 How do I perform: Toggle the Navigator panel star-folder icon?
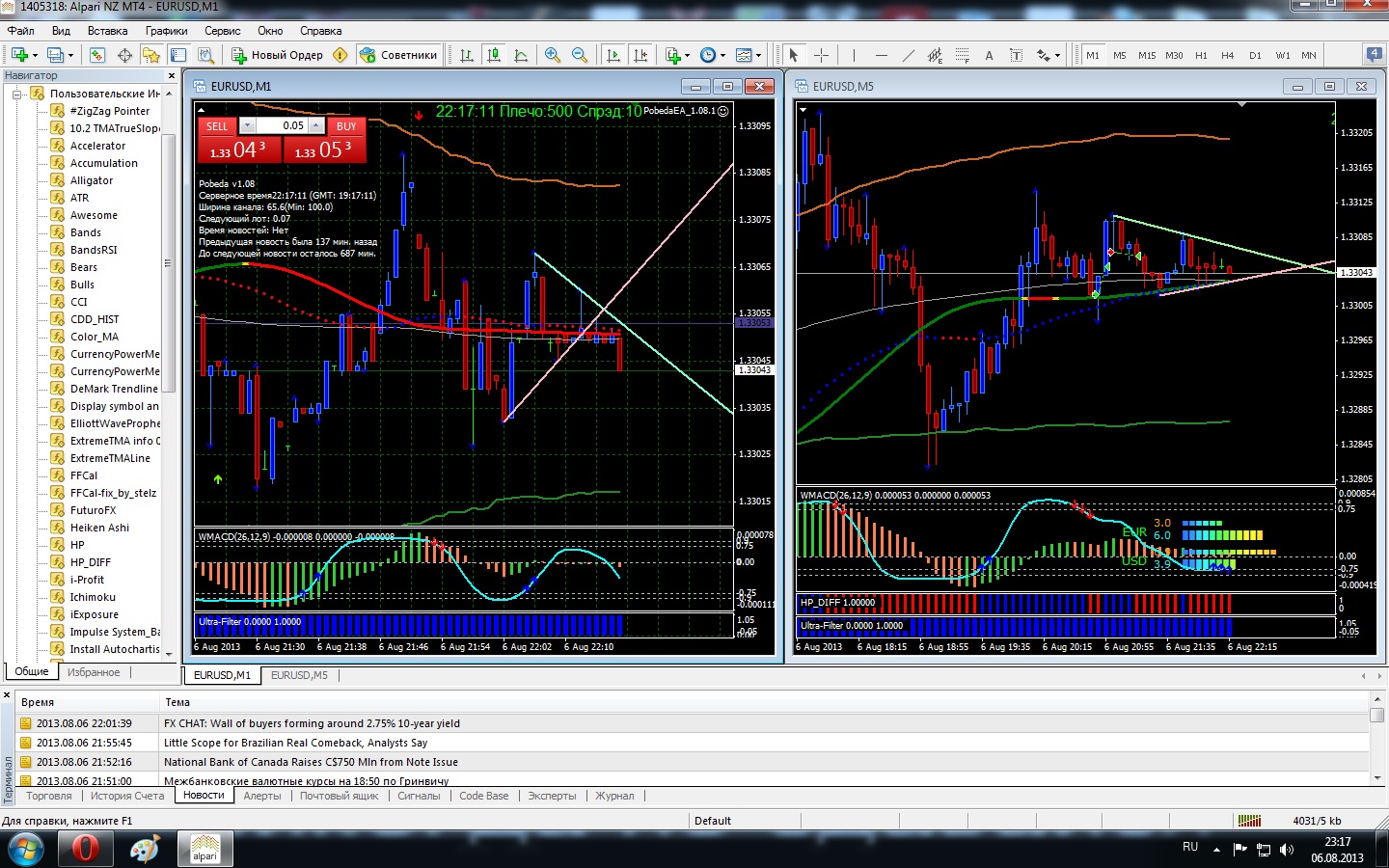(151, 55)
